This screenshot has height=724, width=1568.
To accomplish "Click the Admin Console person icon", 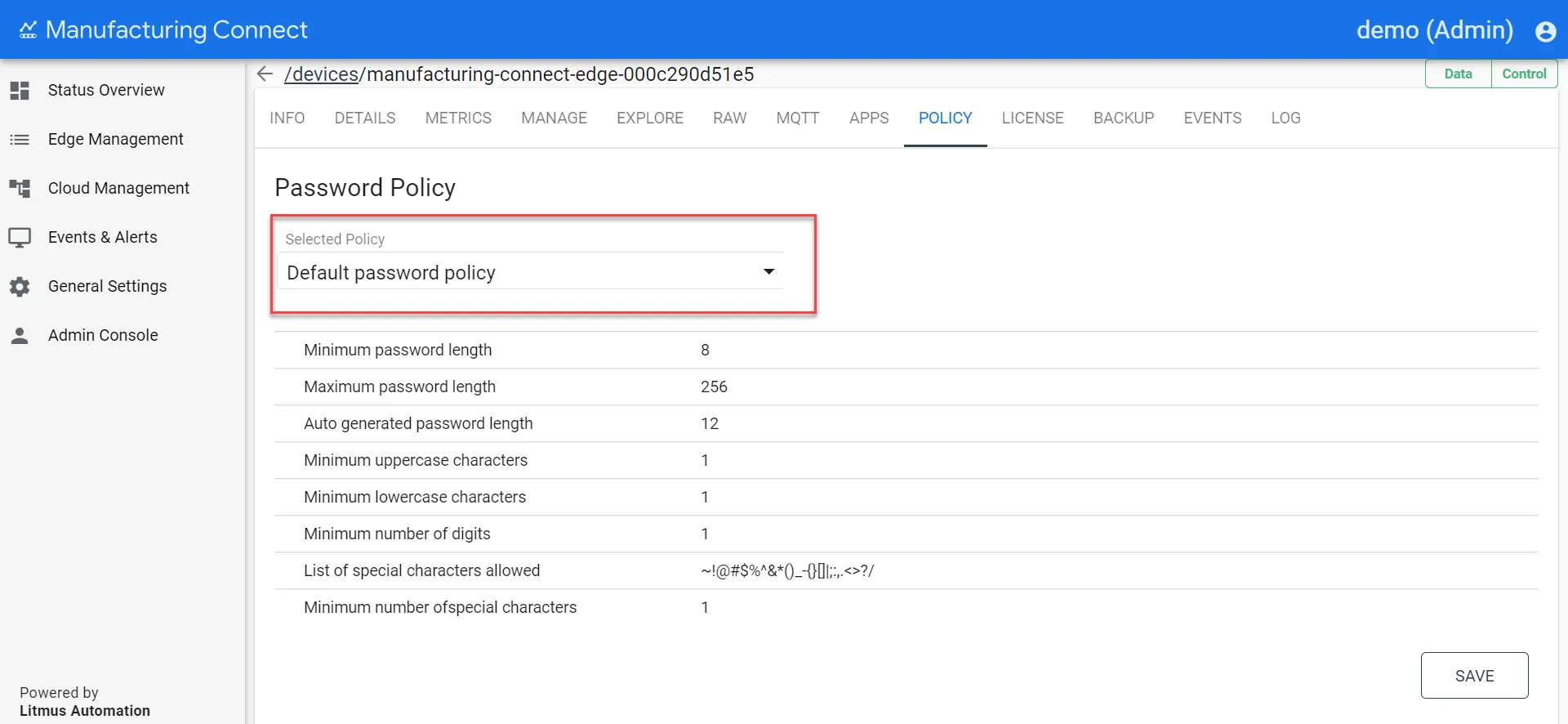I will coord(20,336).
